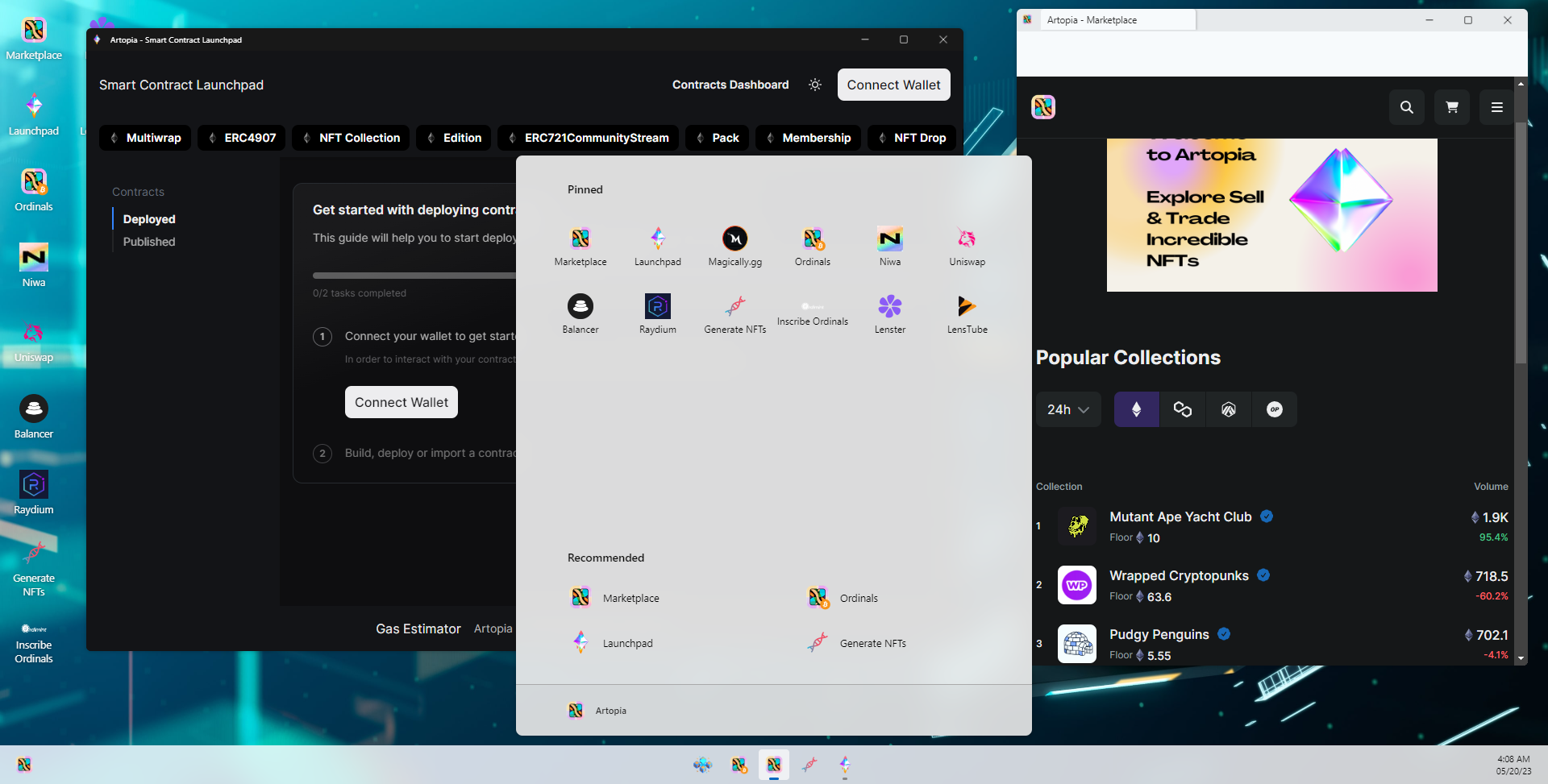Open the shopping cart in Marketplace
The height and width of the screenshot is (784, 1548).
pos(1451,107)
